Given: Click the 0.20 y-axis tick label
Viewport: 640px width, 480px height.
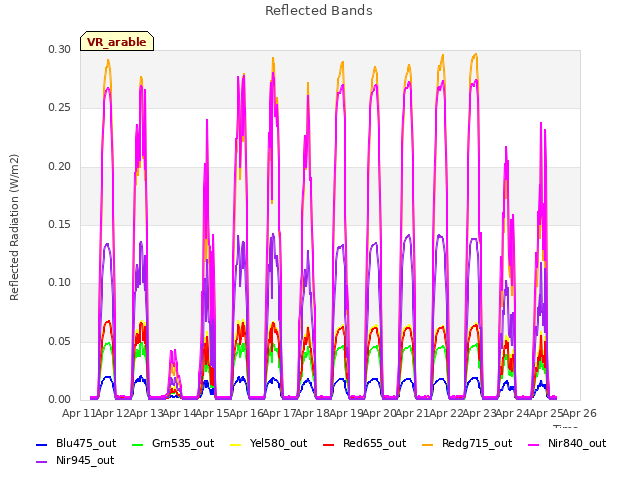Looking at the screenshot, I should pos(60,167).
